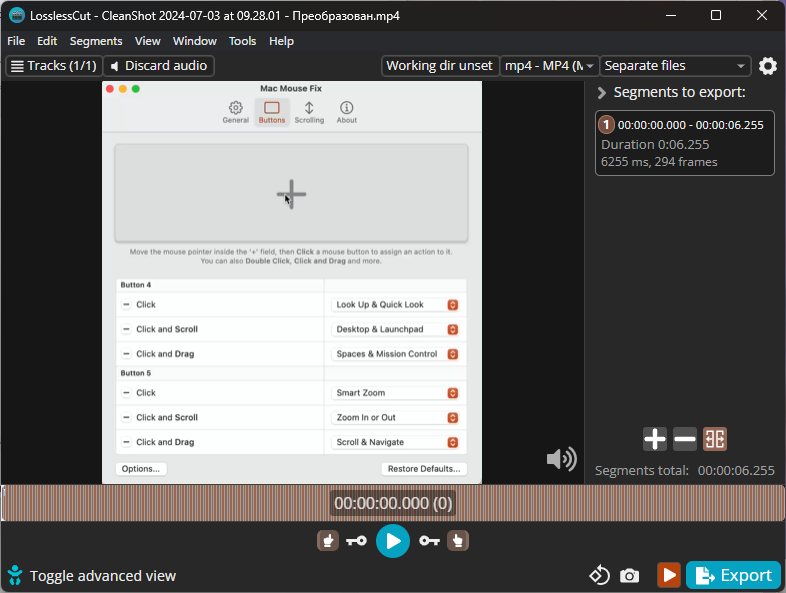Click About tab in Mac Mouse Fix video
Image resolution: width=786 pixels, height=593 pixels.
(x=346, y=112)
